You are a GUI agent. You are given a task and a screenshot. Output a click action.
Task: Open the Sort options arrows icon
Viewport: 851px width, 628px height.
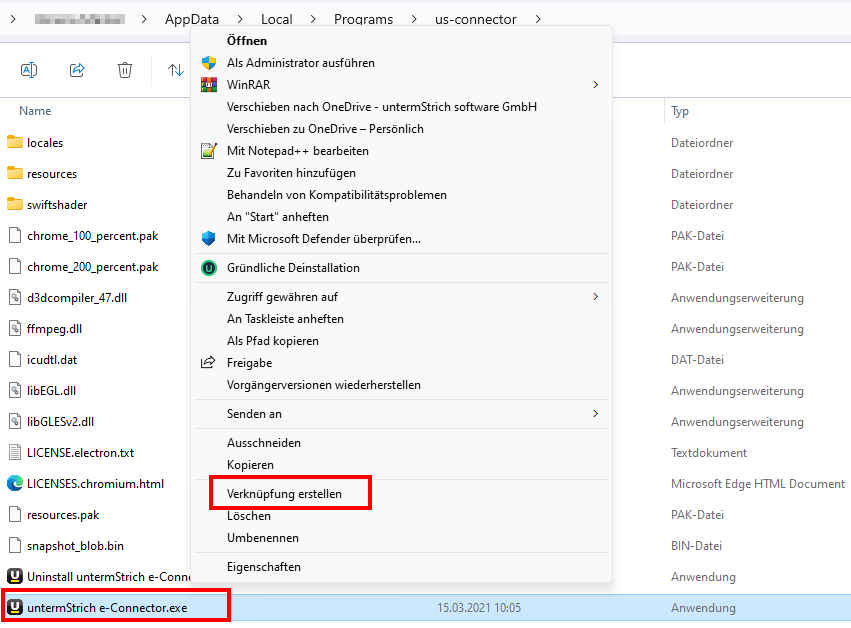pyautogui.click(x=175, y=70)
